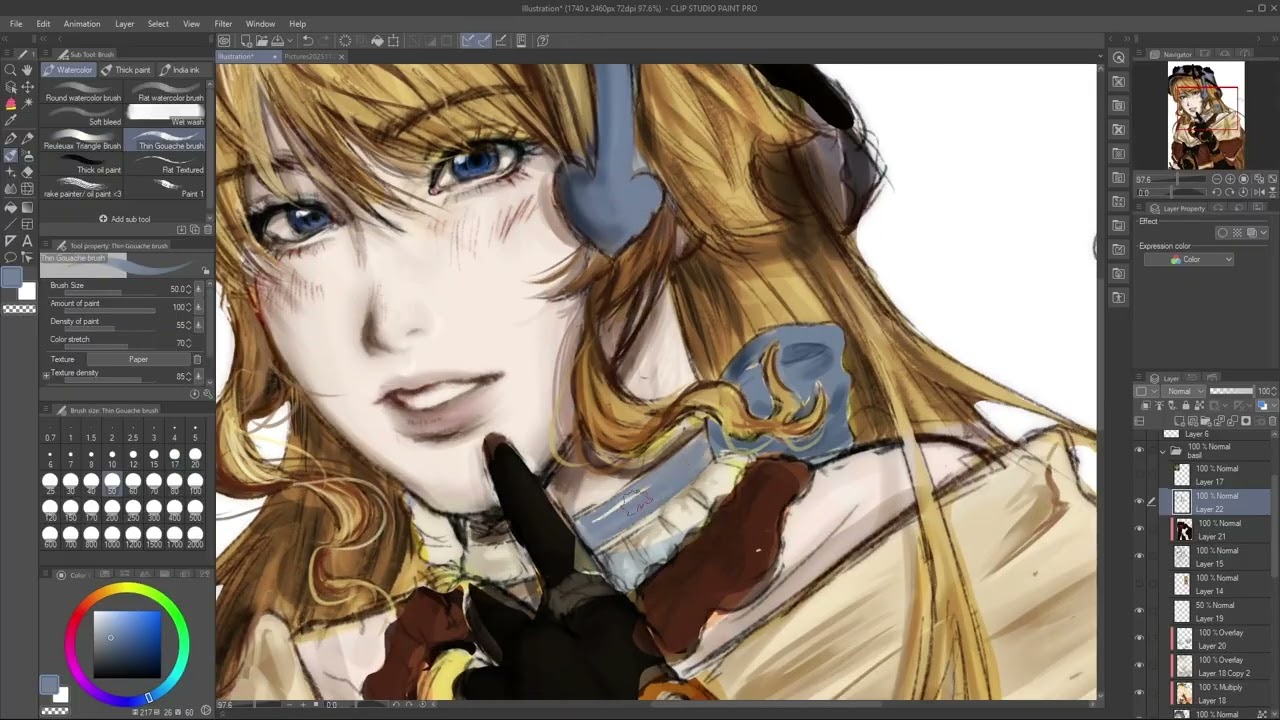Collapse the basil layer folder
Image resolution: width=1280 pixels, height=720 pixels.
(x=1162, y=451)
